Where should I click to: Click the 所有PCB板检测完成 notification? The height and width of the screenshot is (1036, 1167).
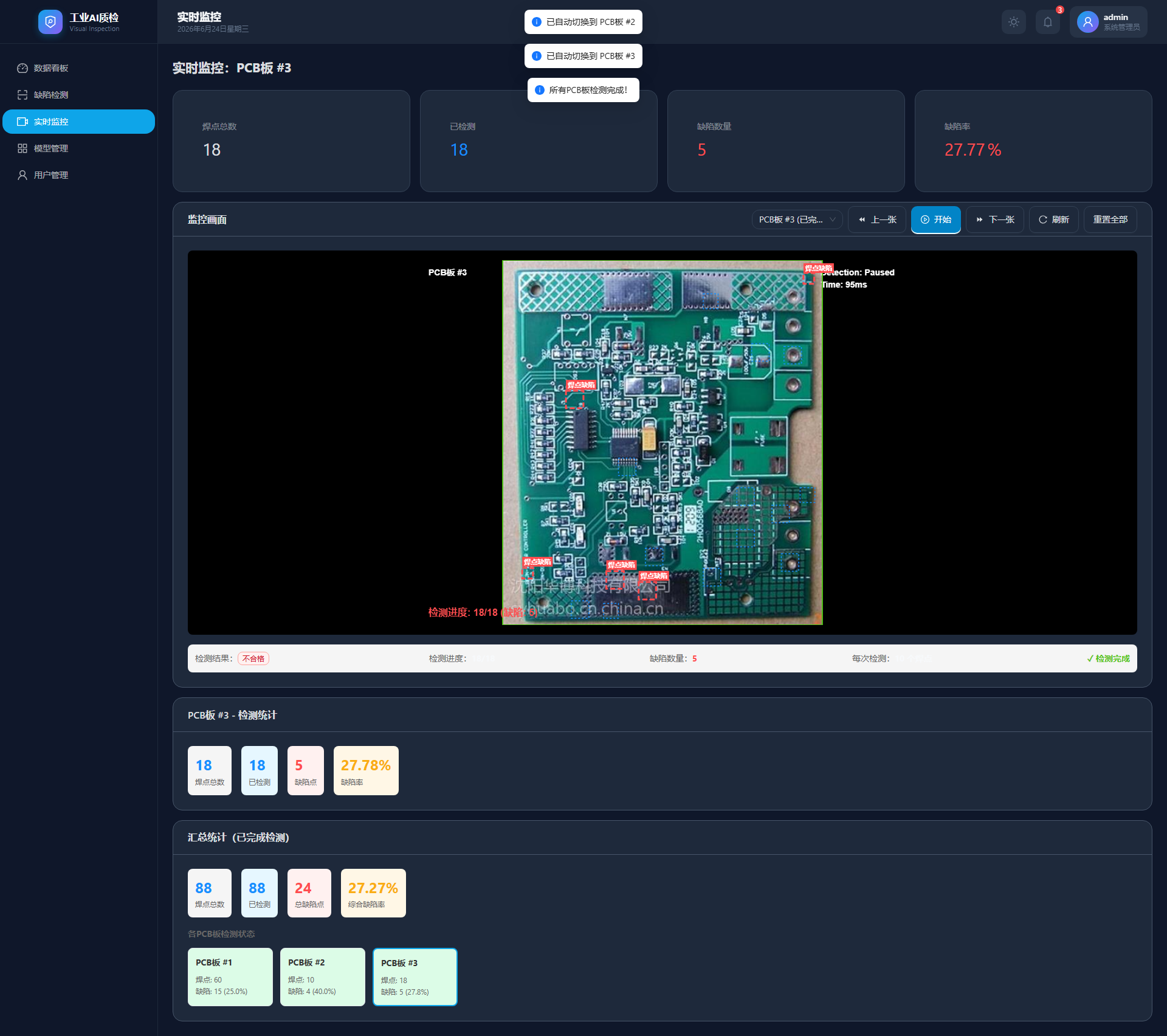[583, 90]
